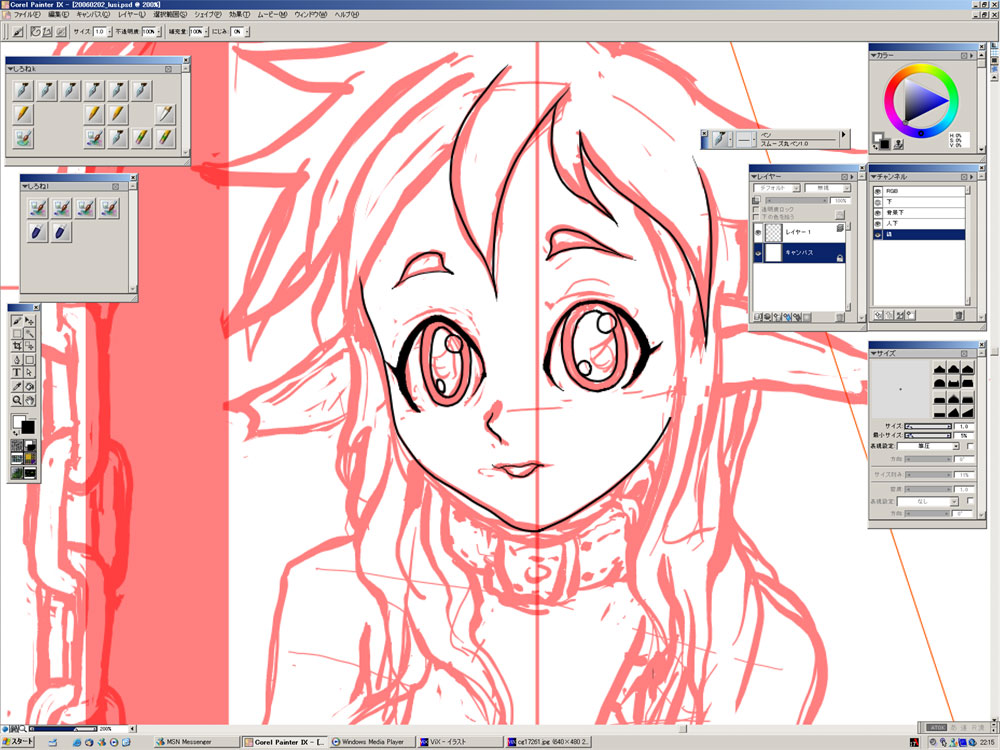Screen dimensions: 1000x750
Task: Click the black color swatch in toolbox
Action: [28, 427]
